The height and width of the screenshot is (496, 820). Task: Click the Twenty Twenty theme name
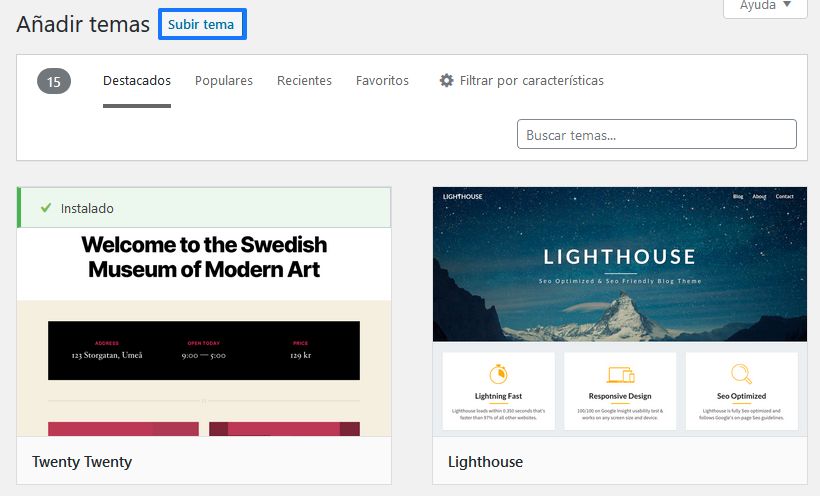coord(82,461)
